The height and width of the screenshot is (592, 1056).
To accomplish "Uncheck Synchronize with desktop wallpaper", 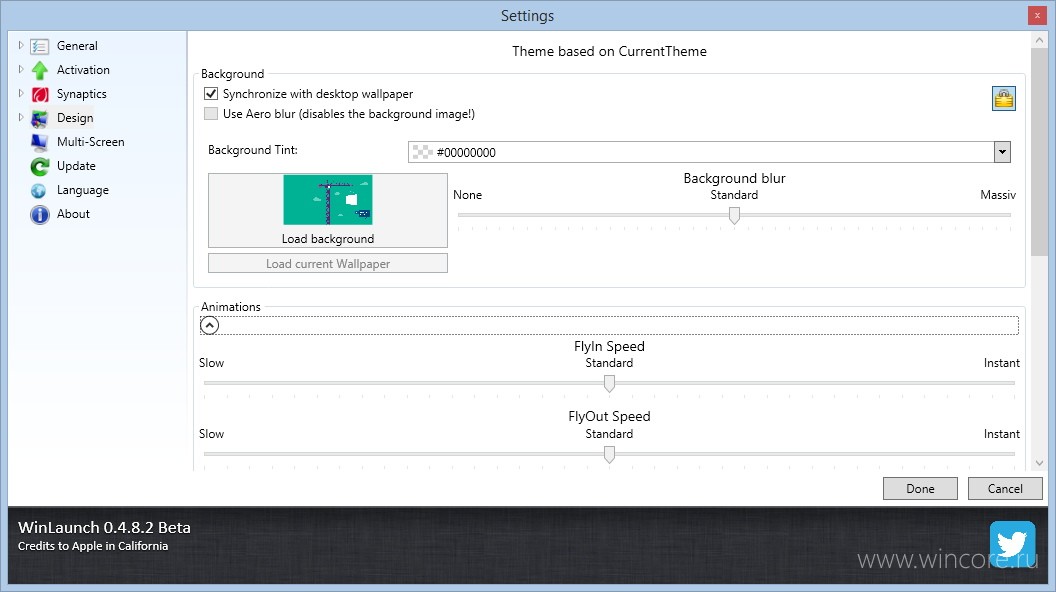I will (211, 94).
